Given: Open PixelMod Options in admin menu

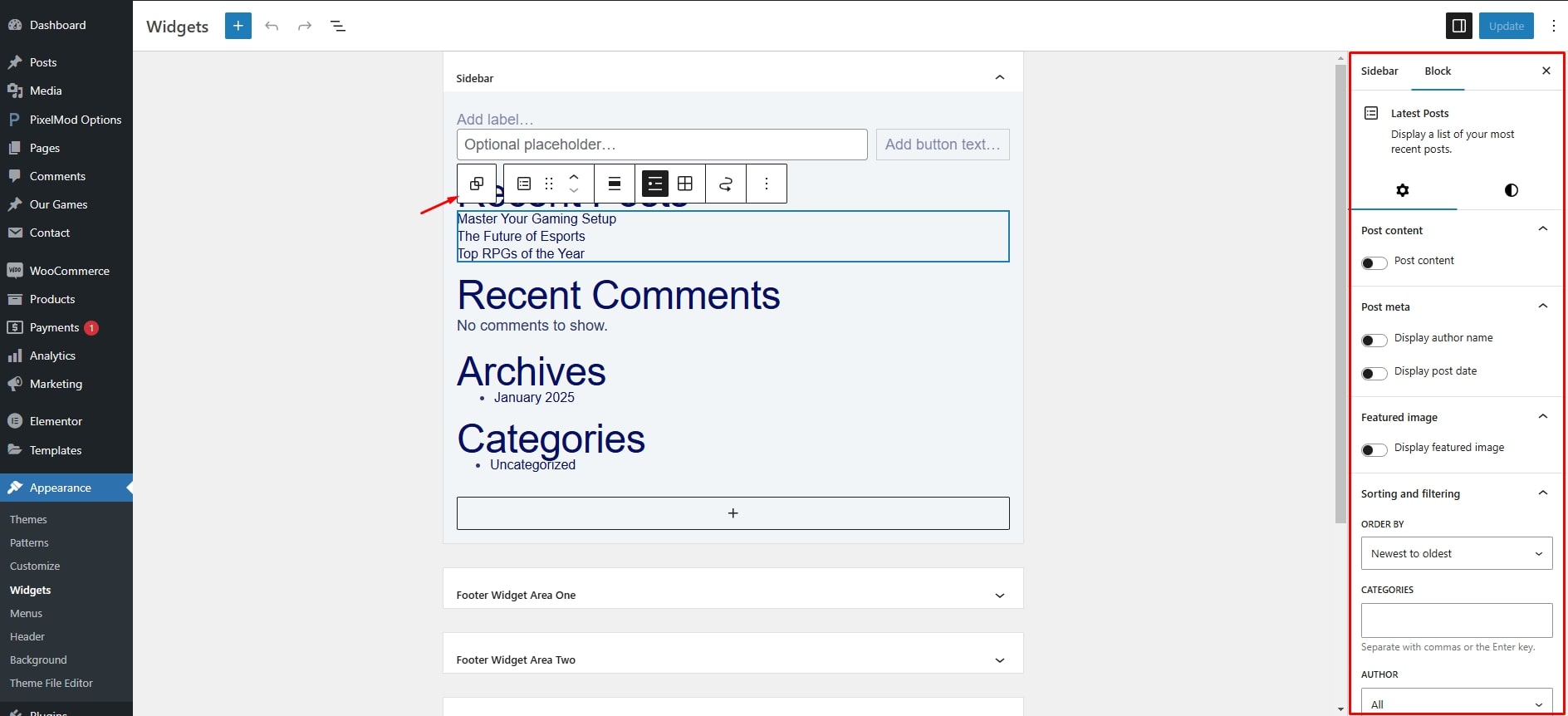Looking at the screenshot, I should pyautogui.click(x=76, y=120).
